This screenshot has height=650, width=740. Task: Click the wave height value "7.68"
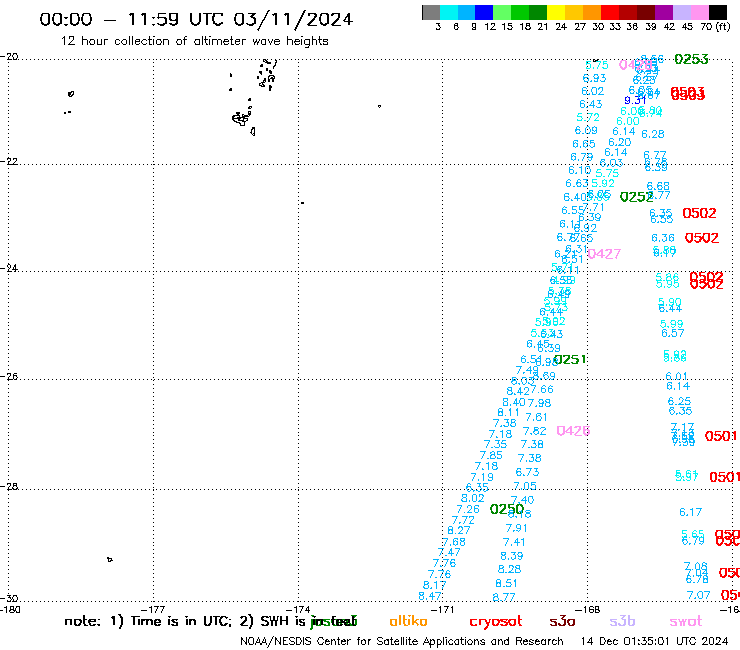(454, 542)
